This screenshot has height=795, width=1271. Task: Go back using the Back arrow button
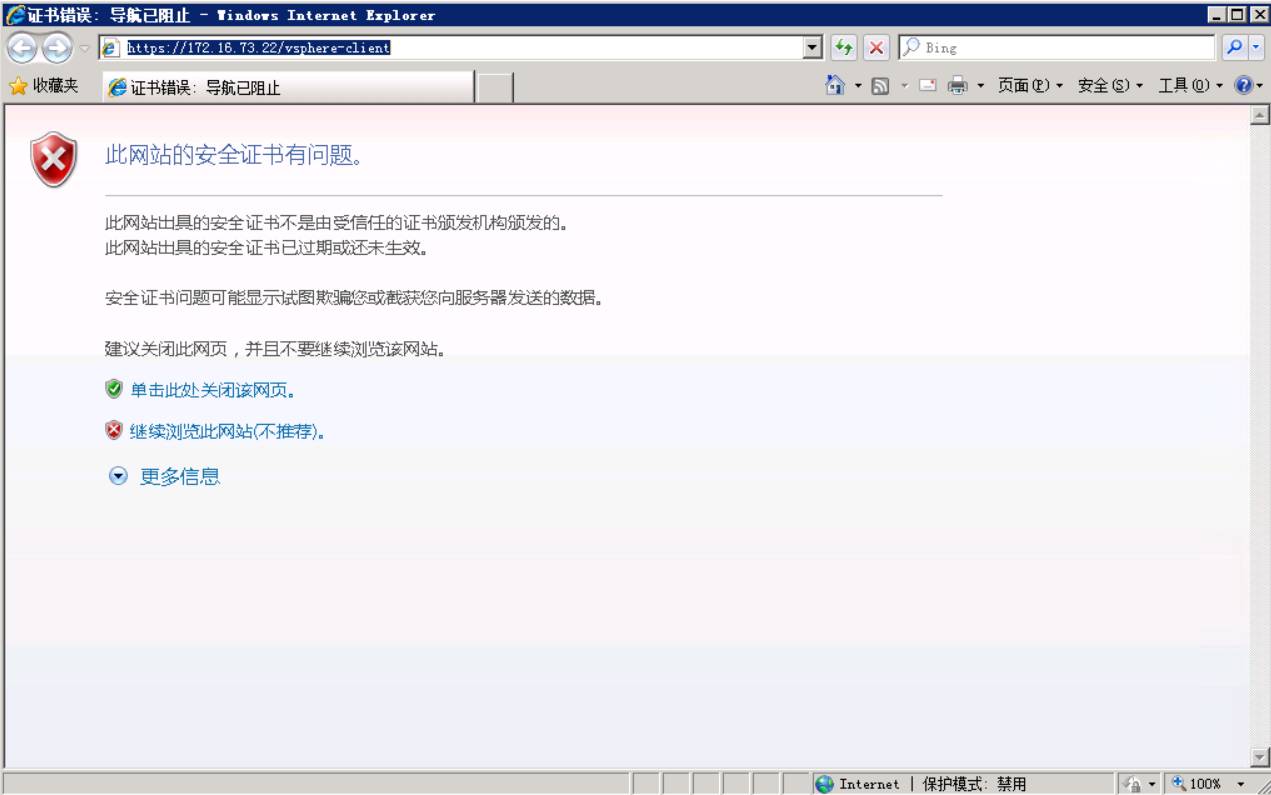[22, 47]
